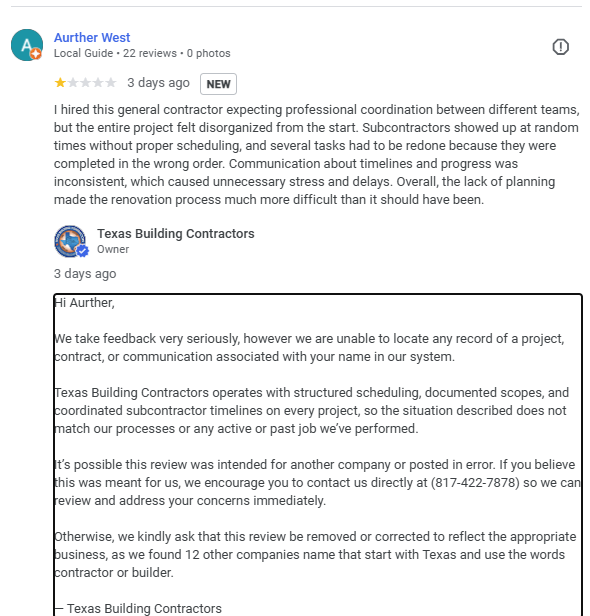Viewport: 590px width, 616px height.
Task: Open the Aurther West profile link
Action: coord(92,37)
